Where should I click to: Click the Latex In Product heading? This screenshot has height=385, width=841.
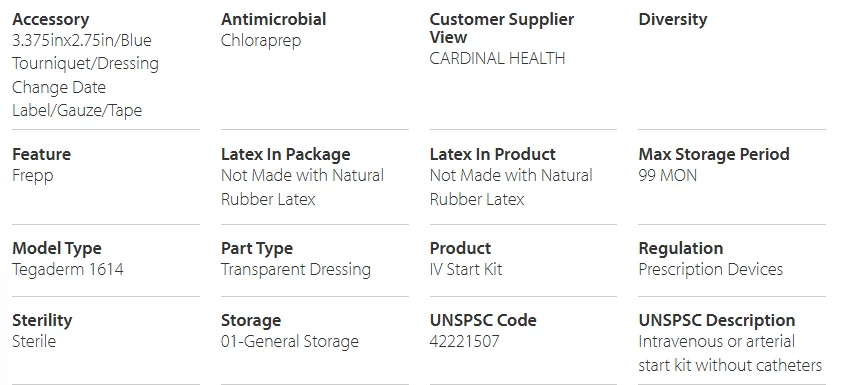pos(492,154)
